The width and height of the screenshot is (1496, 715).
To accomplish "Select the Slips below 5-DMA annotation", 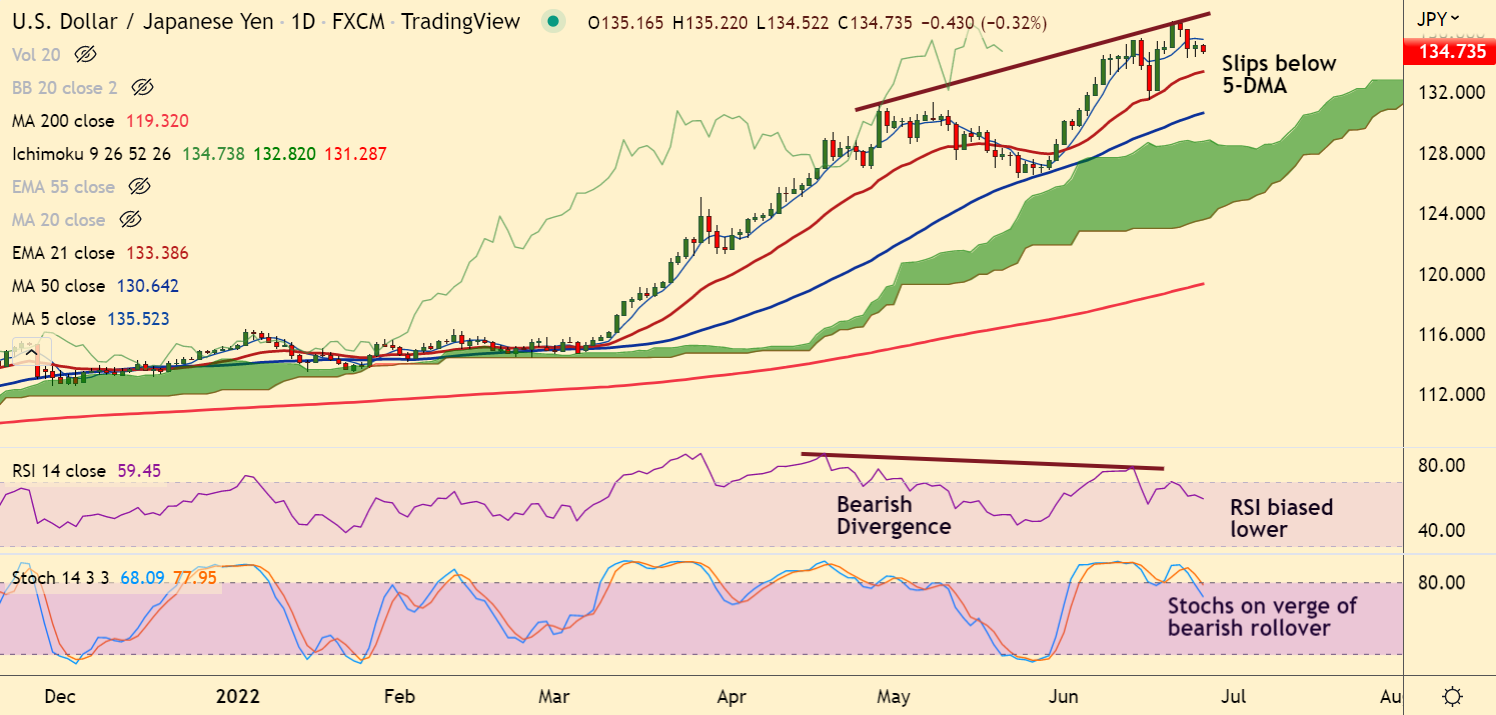I will pos(1278,75).
